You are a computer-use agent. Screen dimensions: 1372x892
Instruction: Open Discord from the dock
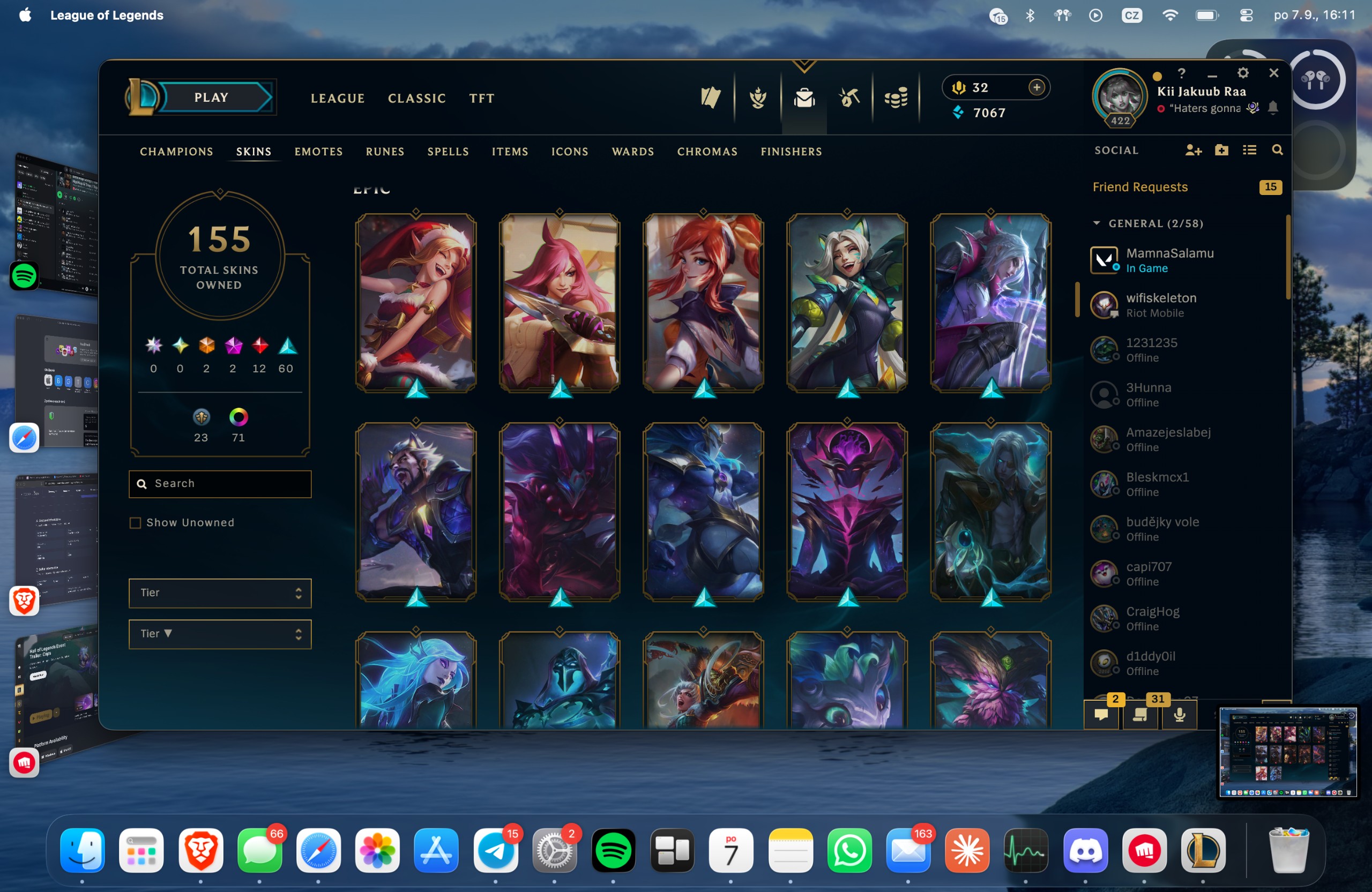click(x=1085, y=851)
